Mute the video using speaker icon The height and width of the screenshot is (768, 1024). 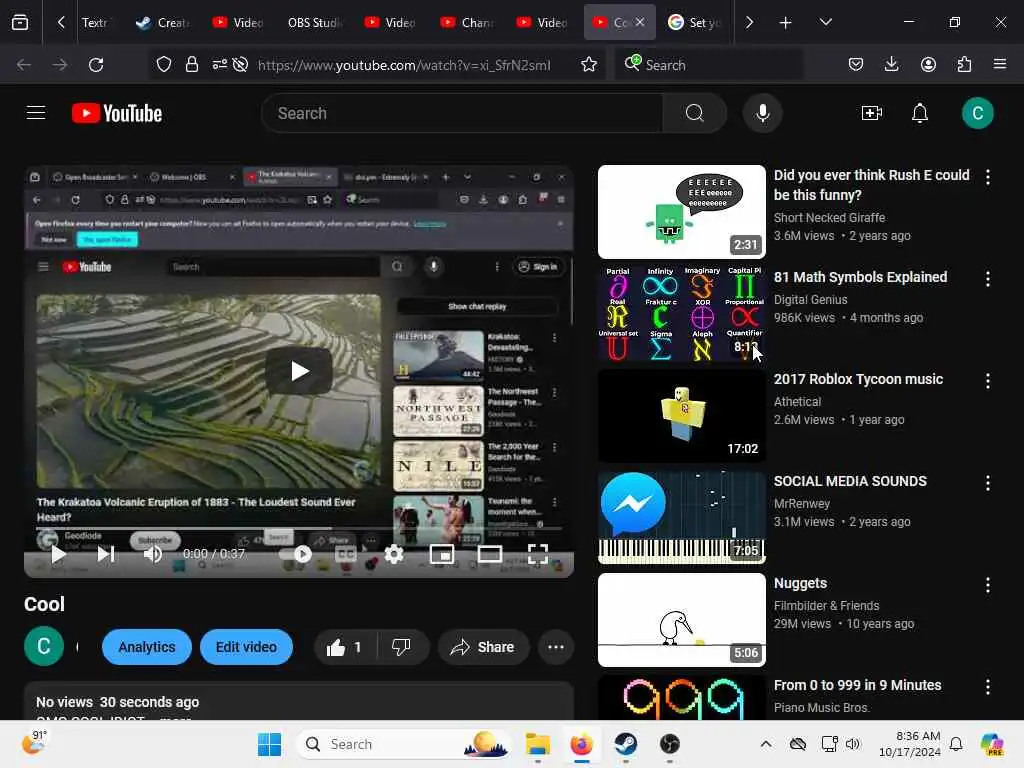(153, 554)
